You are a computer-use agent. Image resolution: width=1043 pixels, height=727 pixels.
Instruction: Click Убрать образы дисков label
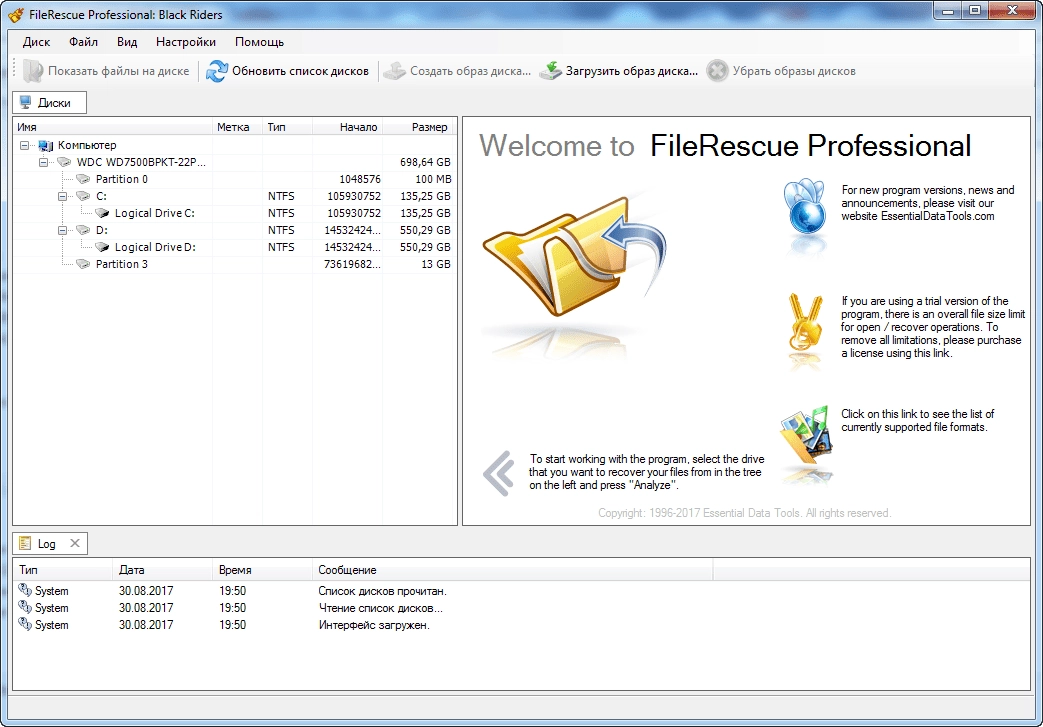point(794,71)
